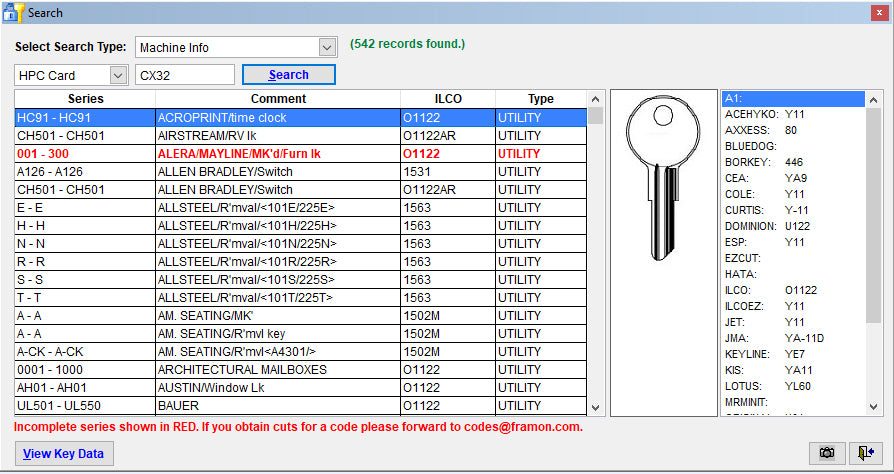The width and height of the screenshot is (894, 474).
Task: Select the ALERA/MAYLINE red row
Action: click(278, 154)
